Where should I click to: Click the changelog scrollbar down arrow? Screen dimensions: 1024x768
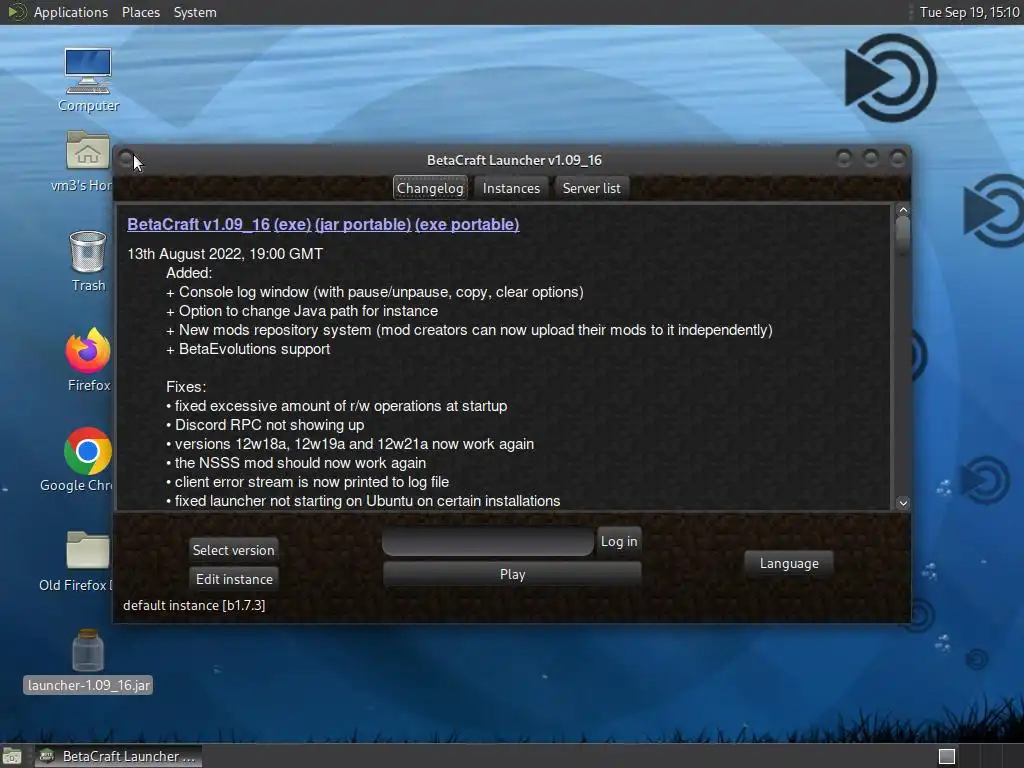(x=903, y=503)
